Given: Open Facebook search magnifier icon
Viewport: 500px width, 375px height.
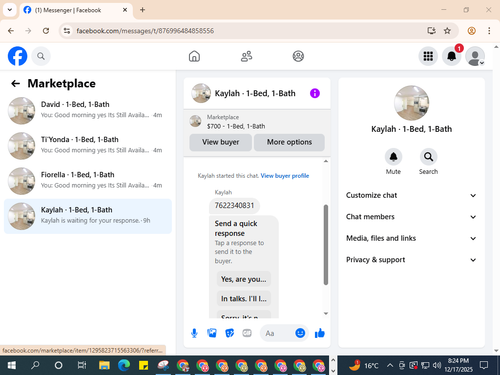Looking at the screenshot, I should pyautogui.click(x=41, y=56).
